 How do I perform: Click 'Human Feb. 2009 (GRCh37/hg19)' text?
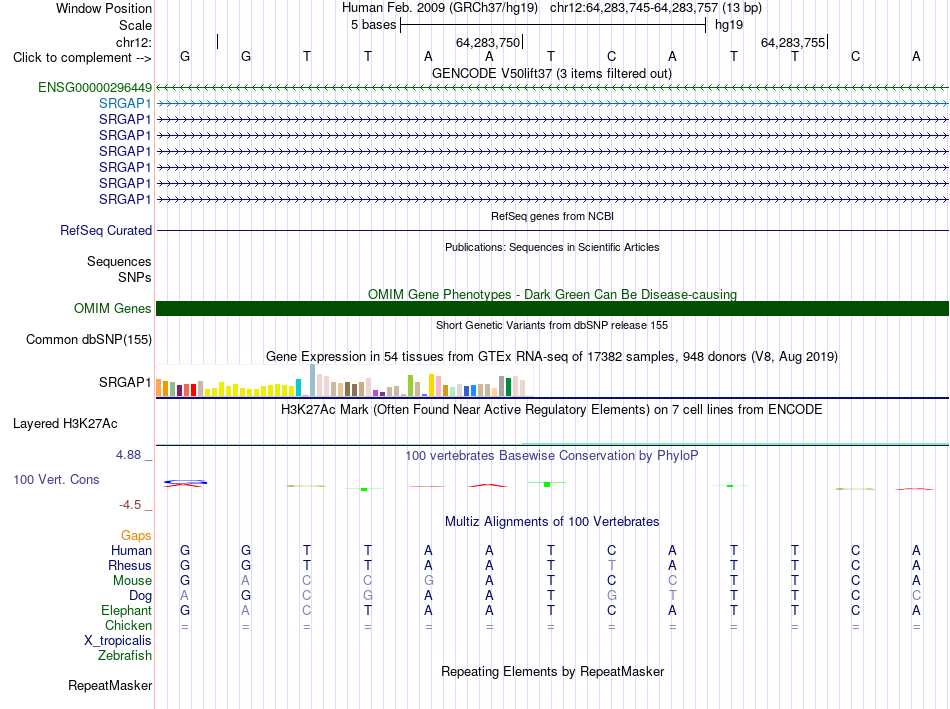click(440, 8)
